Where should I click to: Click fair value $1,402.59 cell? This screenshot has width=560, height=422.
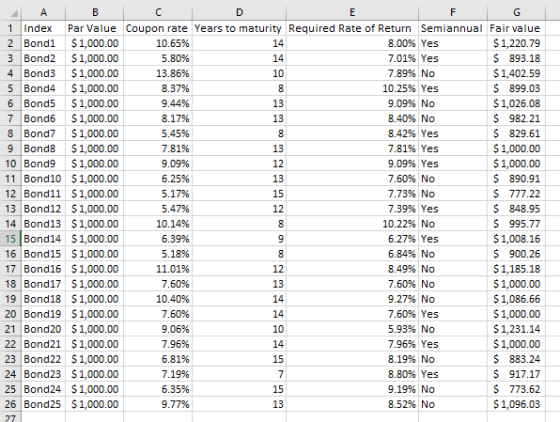516,73
